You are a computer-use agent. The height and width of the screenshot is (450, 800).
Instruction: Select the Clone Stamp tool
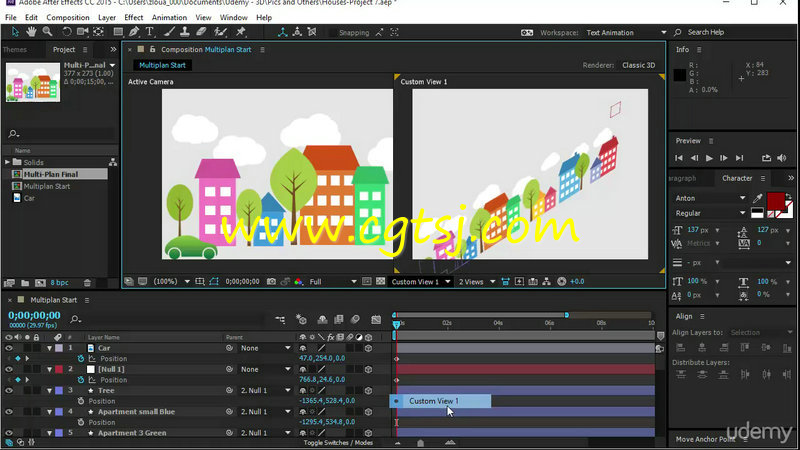coord(185,32)
